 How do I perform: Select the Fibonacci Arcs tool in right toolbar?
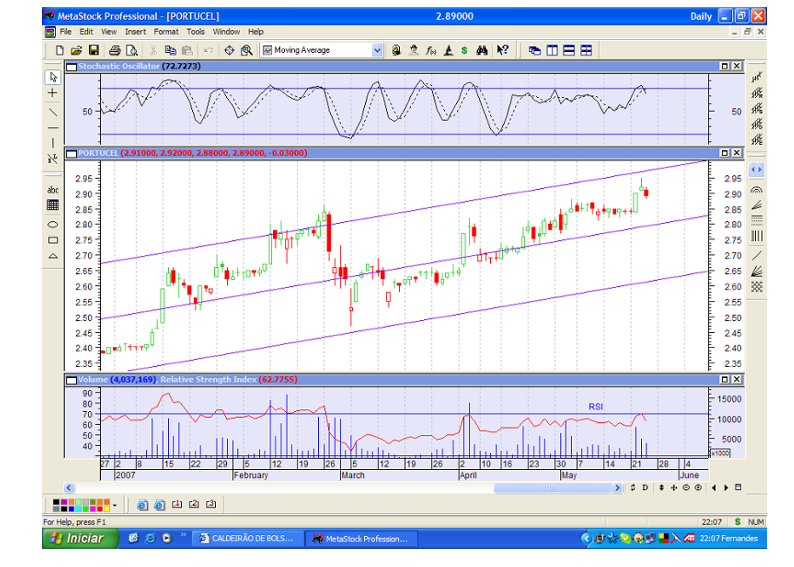pyautogui.click(x=757, y=190)
